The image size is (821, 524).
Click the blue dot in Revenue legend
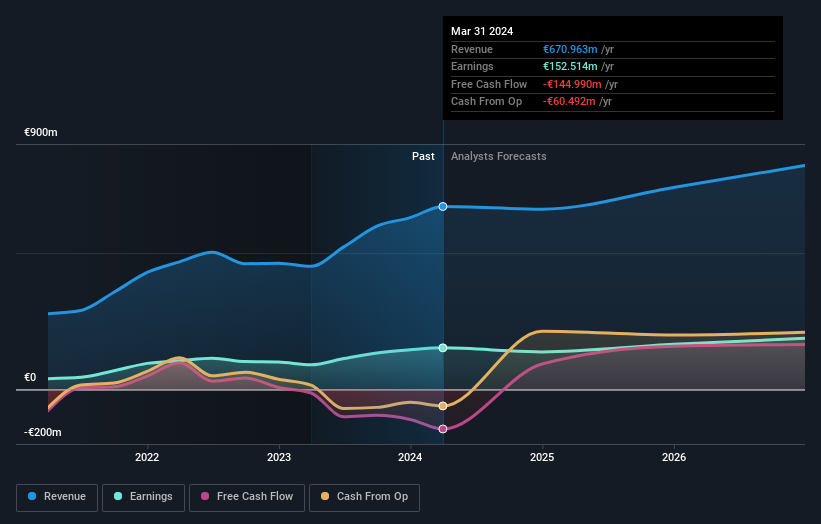32,496
